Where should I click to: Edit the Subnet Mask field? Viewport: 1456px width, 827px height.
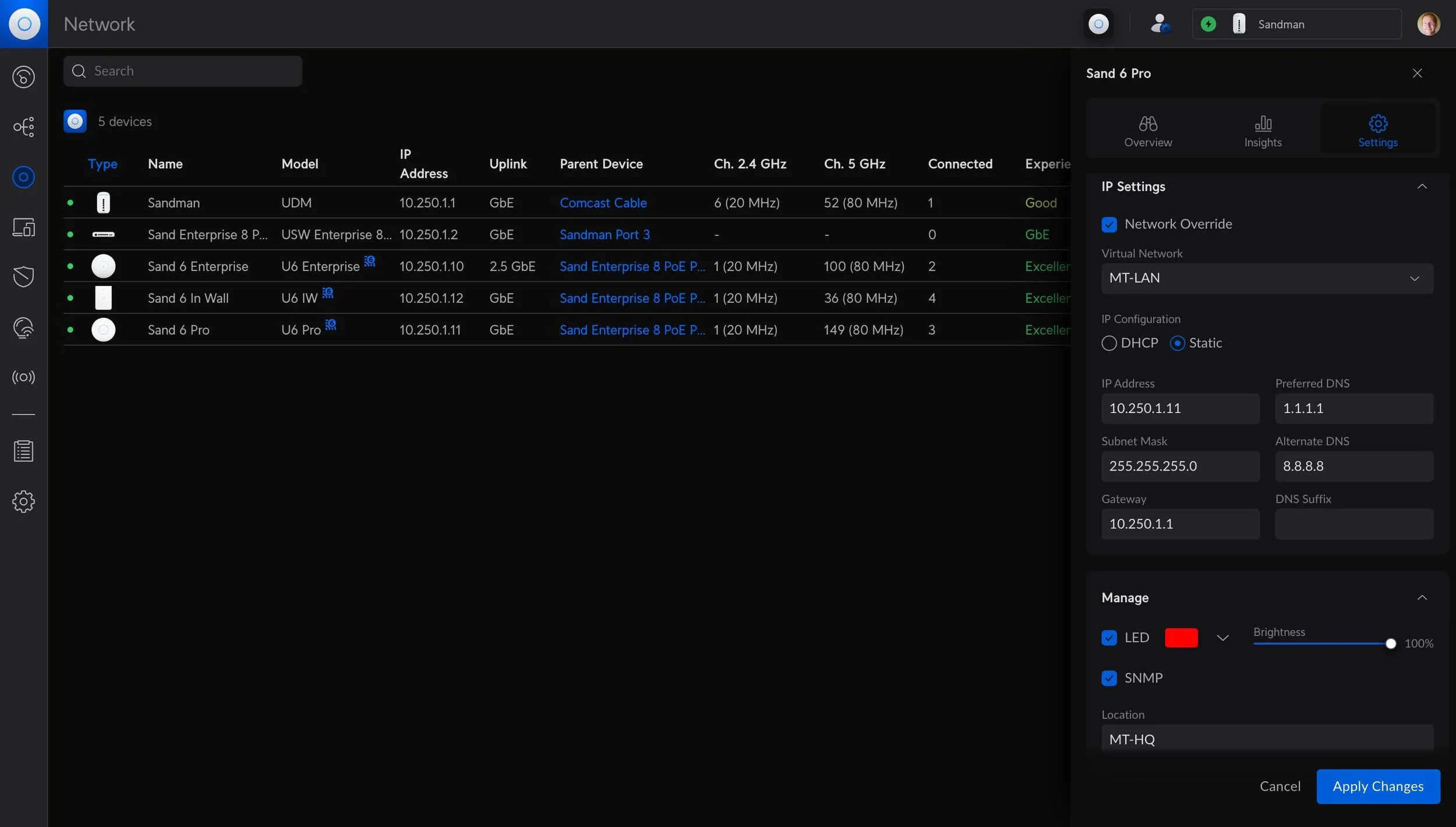click(1180, 466)
